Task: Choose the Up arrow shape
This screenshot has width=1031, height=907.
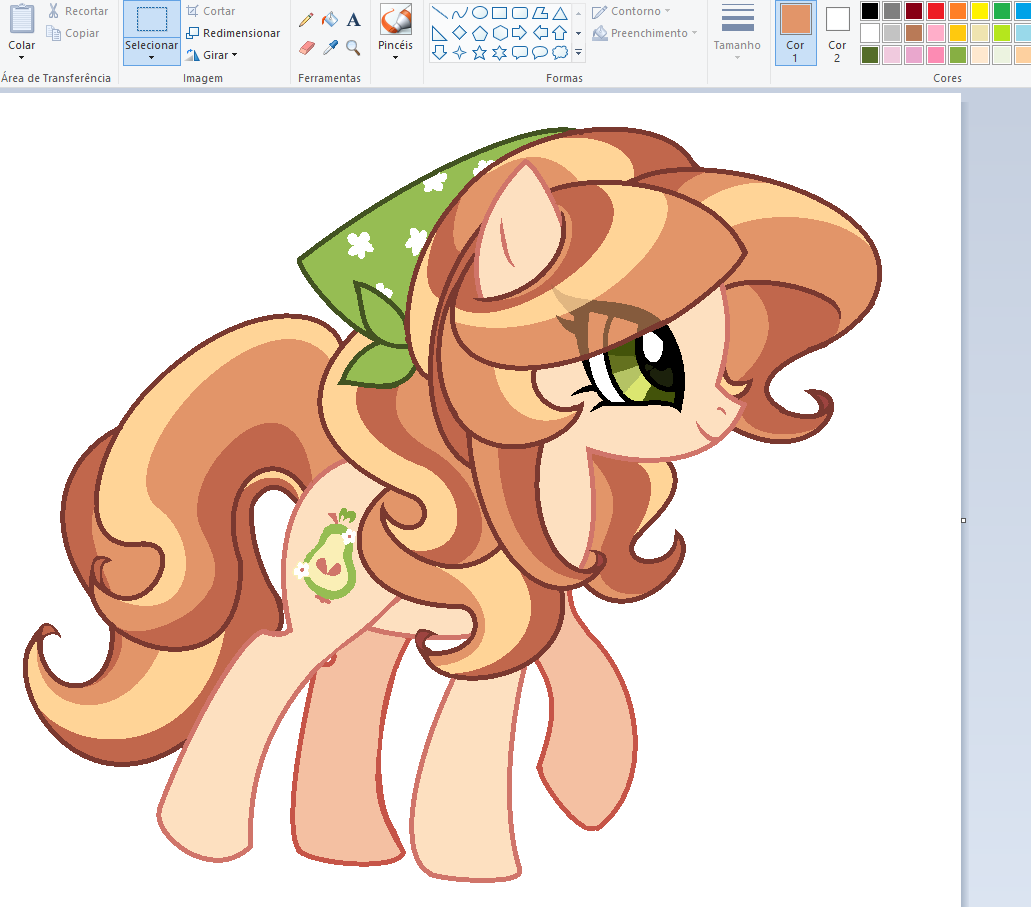Action: coord(560,33)
